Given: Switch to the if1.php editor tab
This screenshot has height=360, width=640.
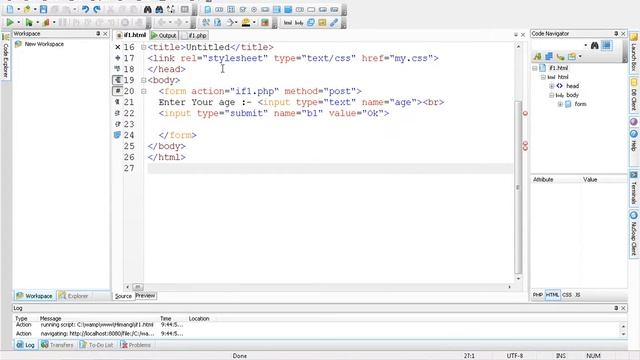Looking at the screenshot, I should pyautogui.click(x=195, y=36).
